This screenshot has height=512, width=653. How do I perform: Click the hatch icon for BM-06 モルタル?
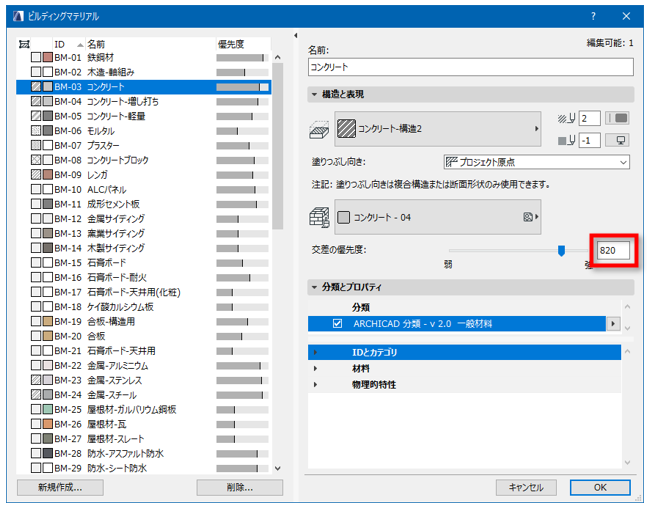(36, 131)
